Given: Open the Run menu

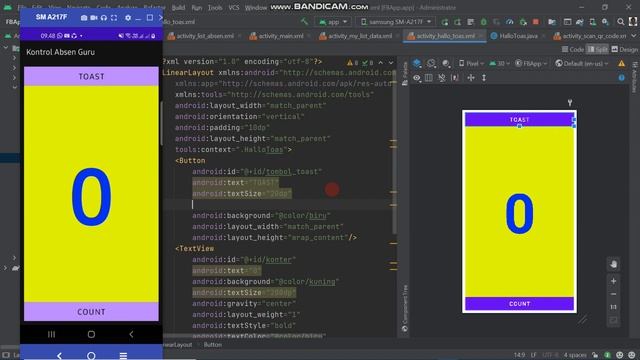Looking at the screenshot, I should (196, 7).
